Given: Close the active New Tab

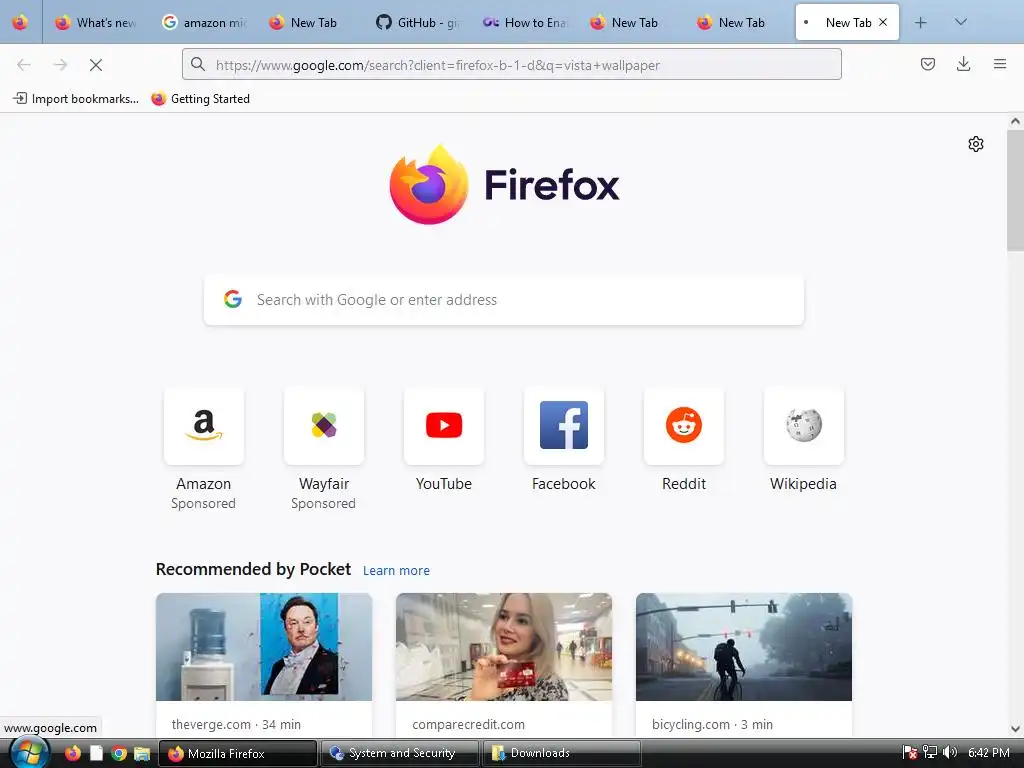Looking at the screenshot, I should click(x=883, y=22).
